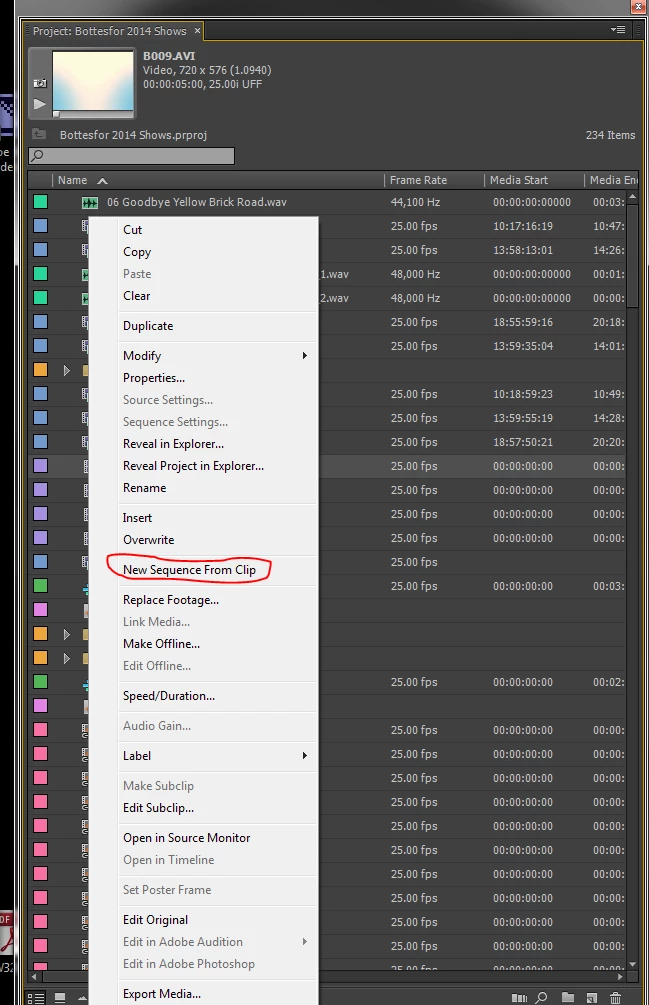Click the New Item icon
649x1005 pixels.
pyautogui.click(x=592, y=998)
